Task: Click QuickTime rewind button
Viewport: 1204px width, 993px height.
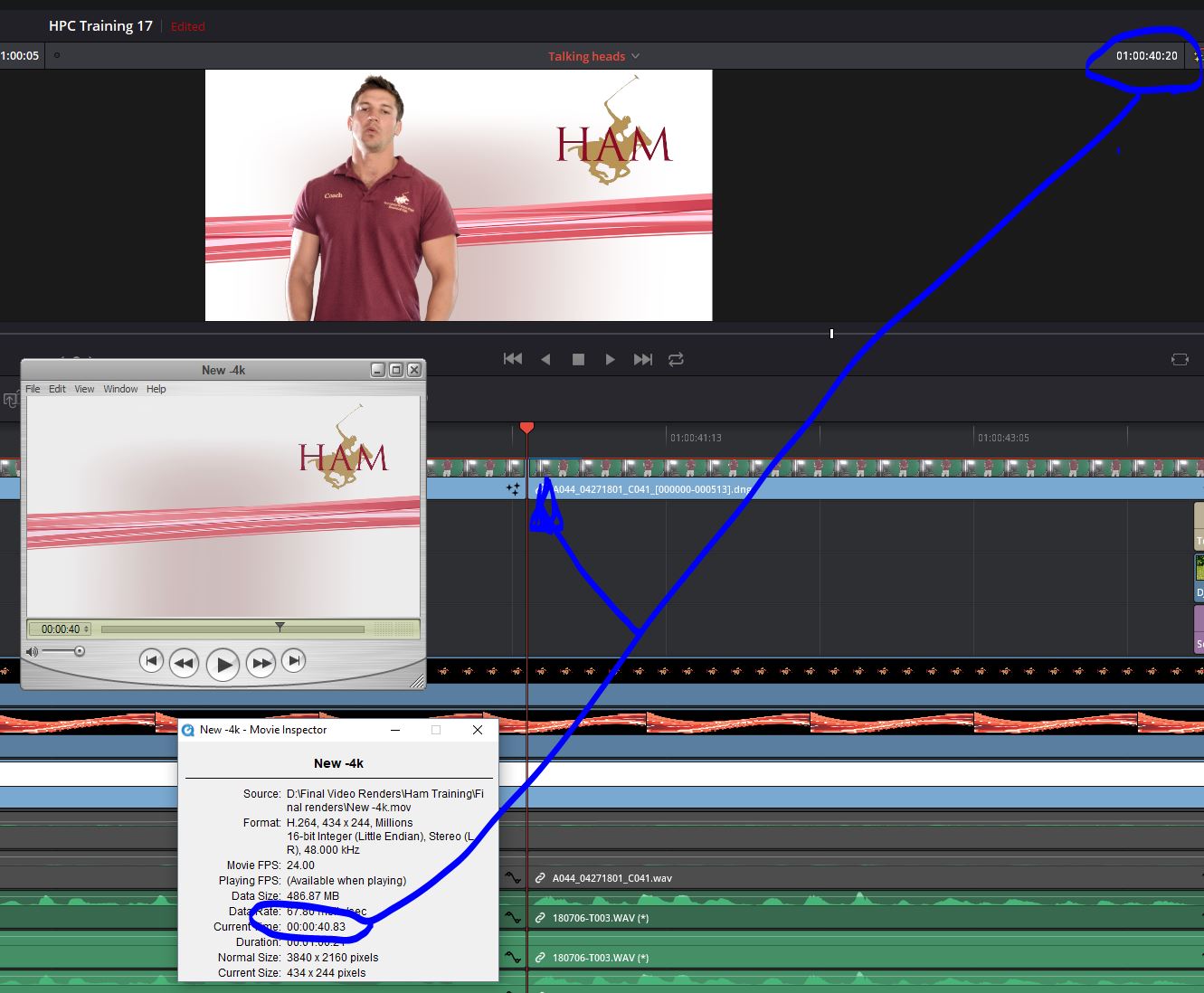Action: (x=184, y=663)
